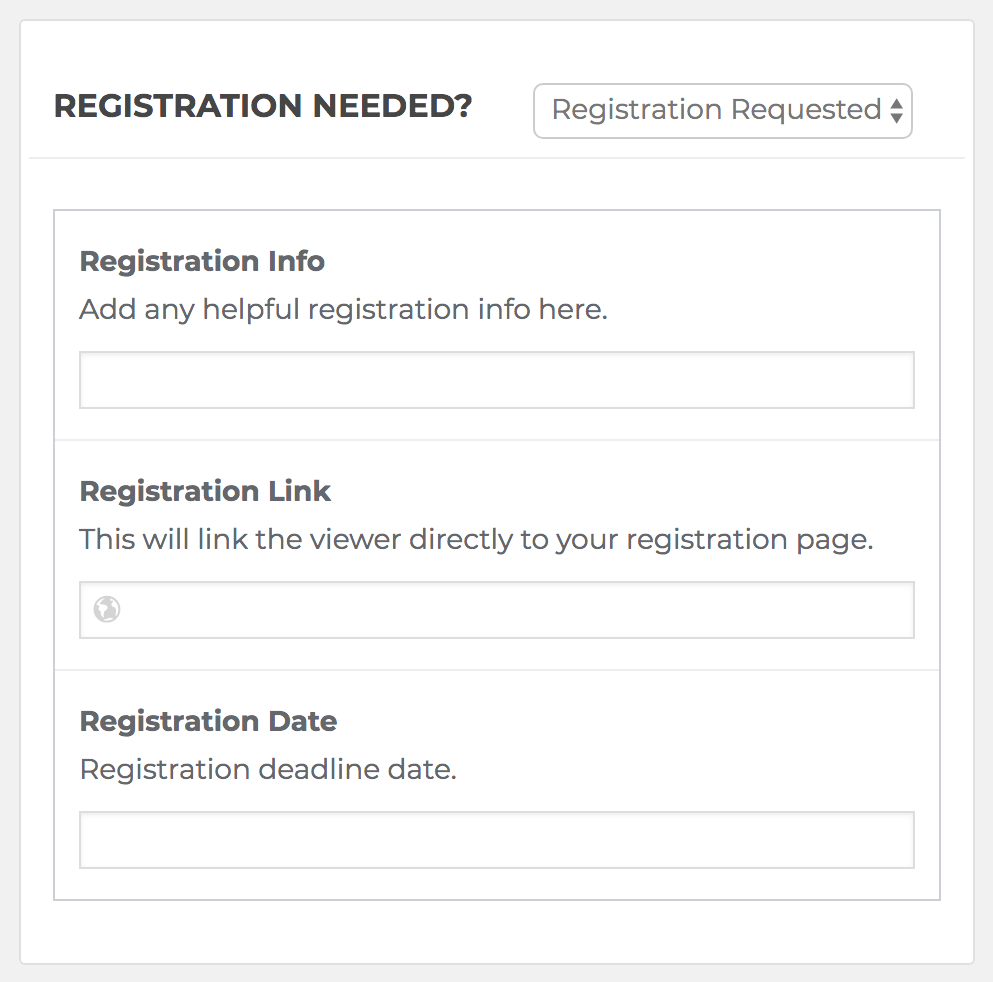Click the globe icon in Registration Link field
The height and width of the screenshot is (982, 993).
(x=106, y=610)
